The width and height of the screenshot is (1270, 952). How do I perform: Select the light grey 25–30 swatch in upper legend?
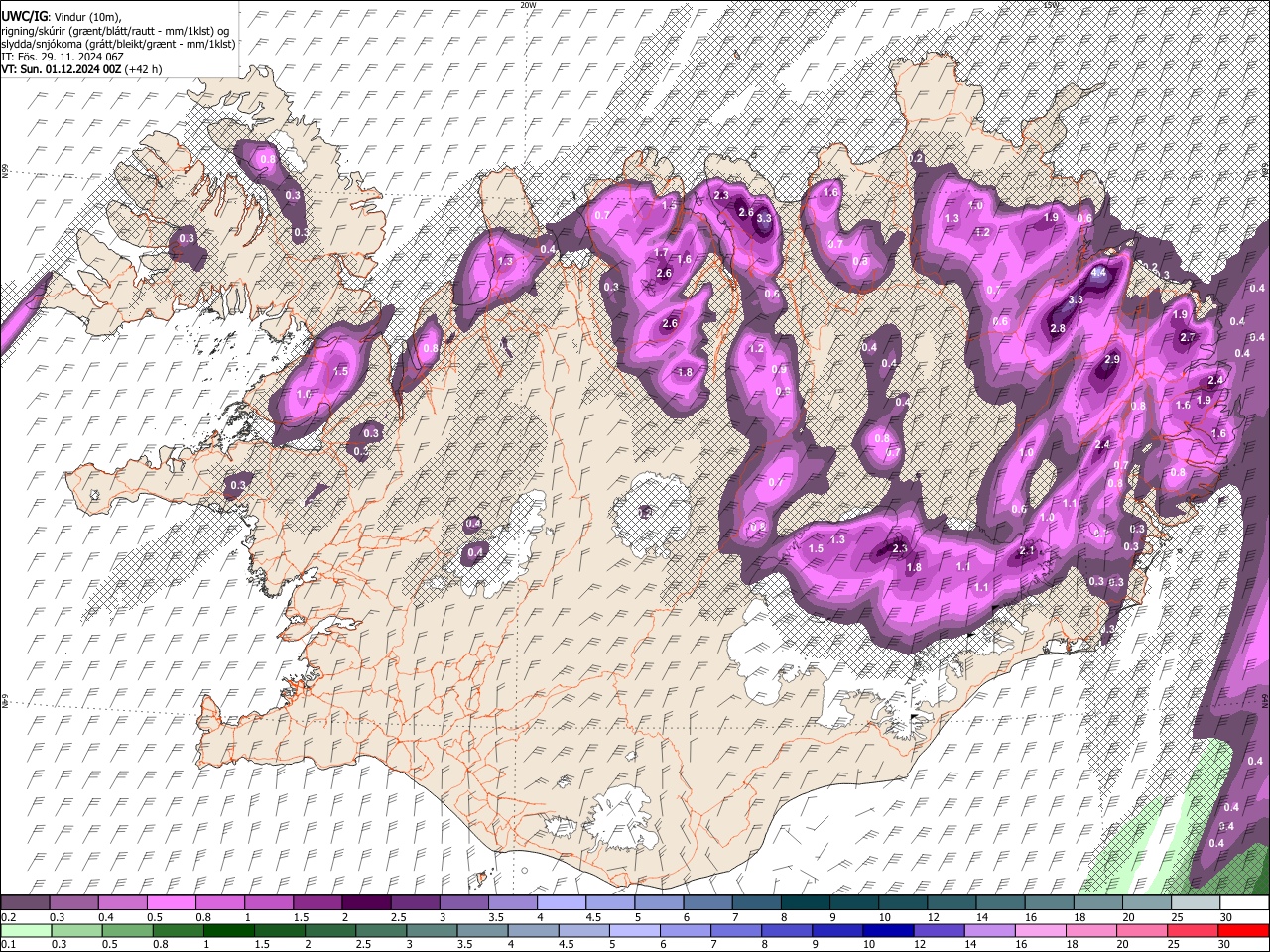point(1196,903)
